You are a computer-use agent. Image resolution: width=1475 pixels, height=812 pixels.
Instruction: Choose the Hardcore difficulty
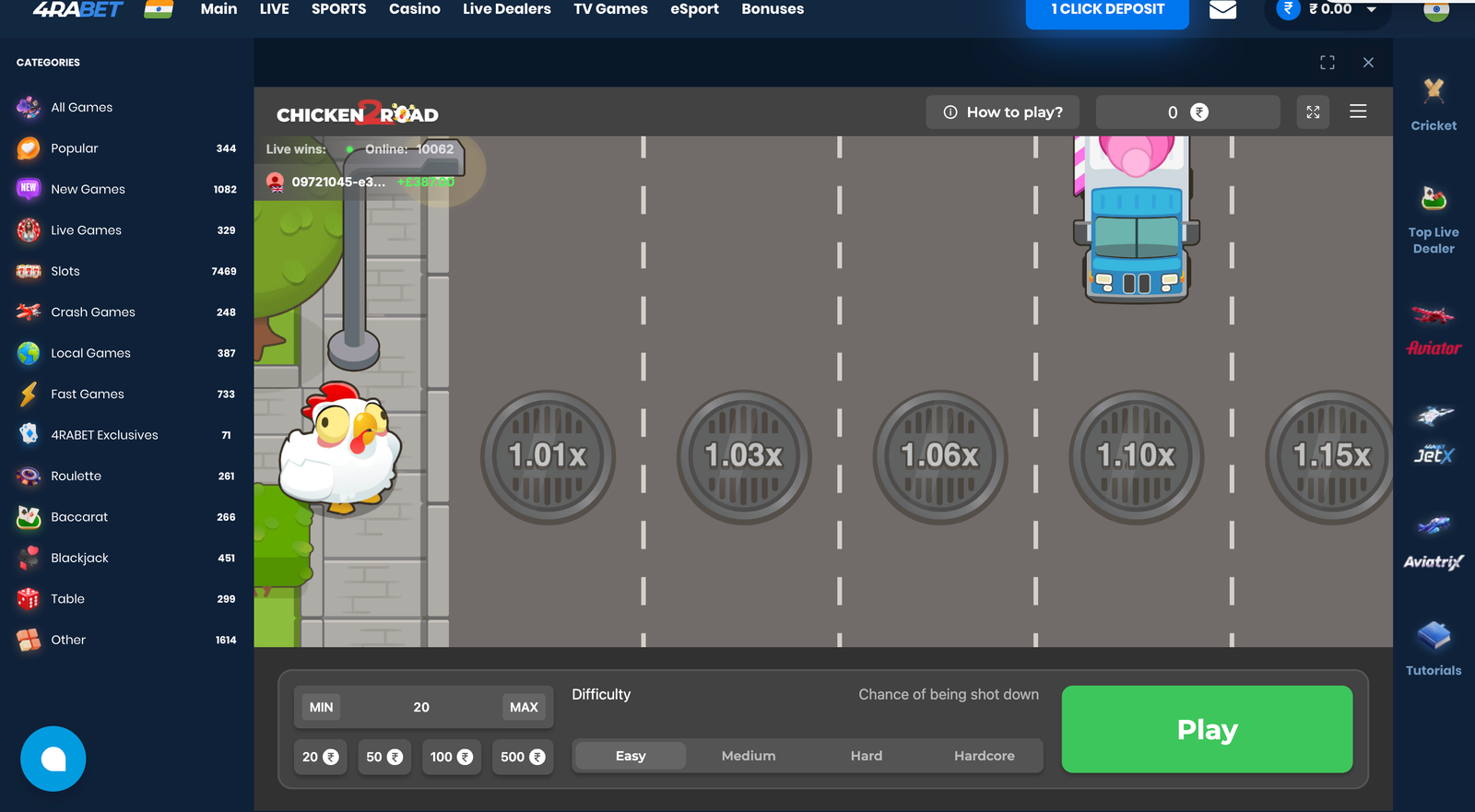point(985,756)
